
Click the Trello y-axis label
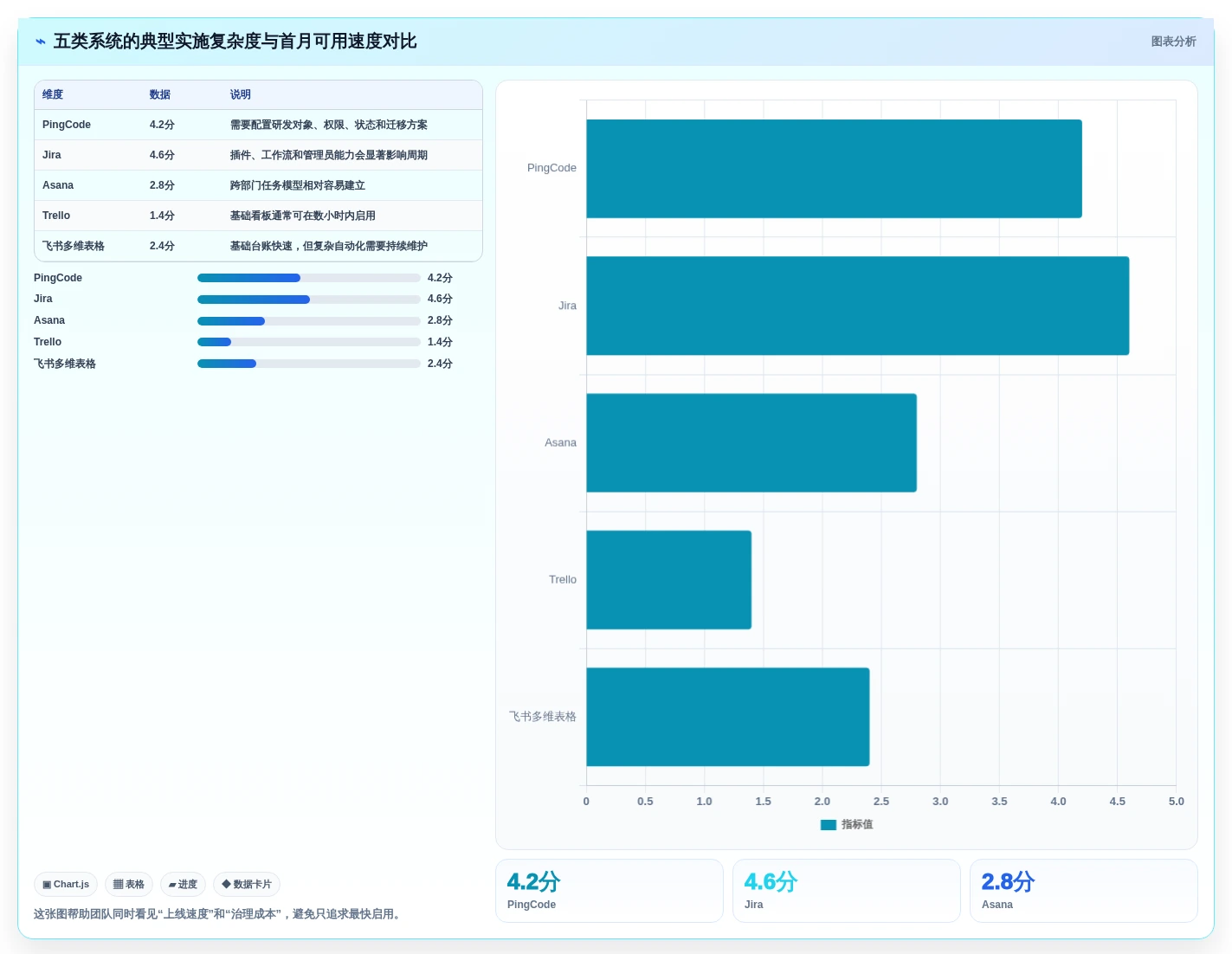[563, 579]
